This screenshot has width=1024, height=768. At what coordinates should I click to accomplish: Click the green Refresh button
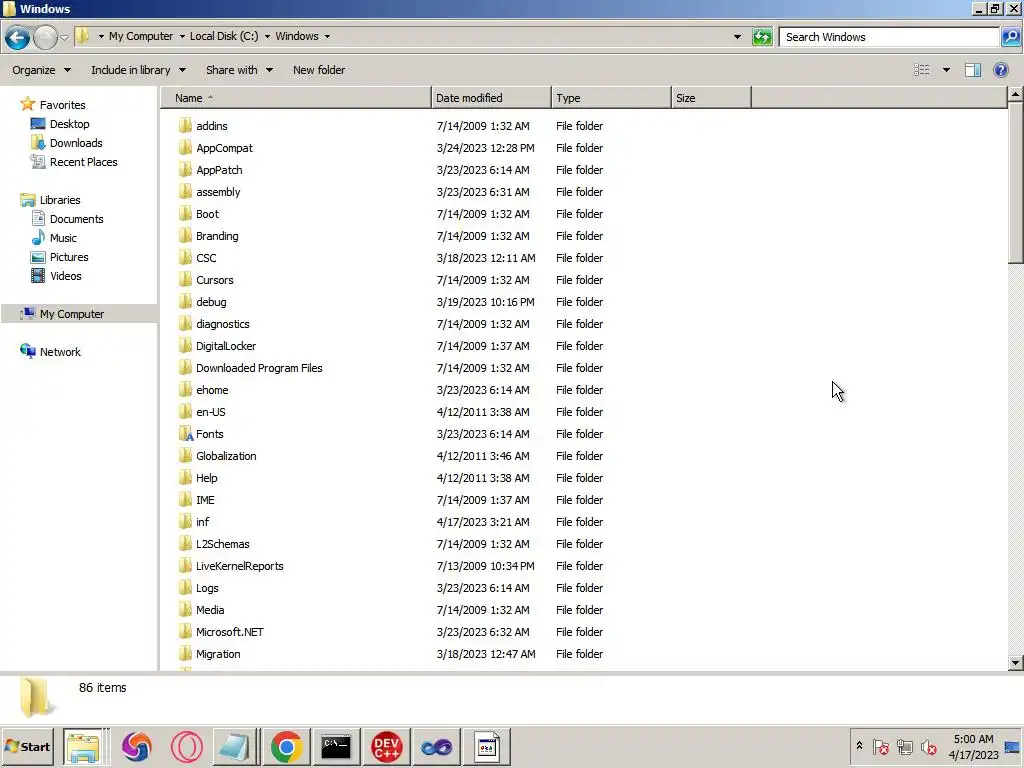(762, 37)
